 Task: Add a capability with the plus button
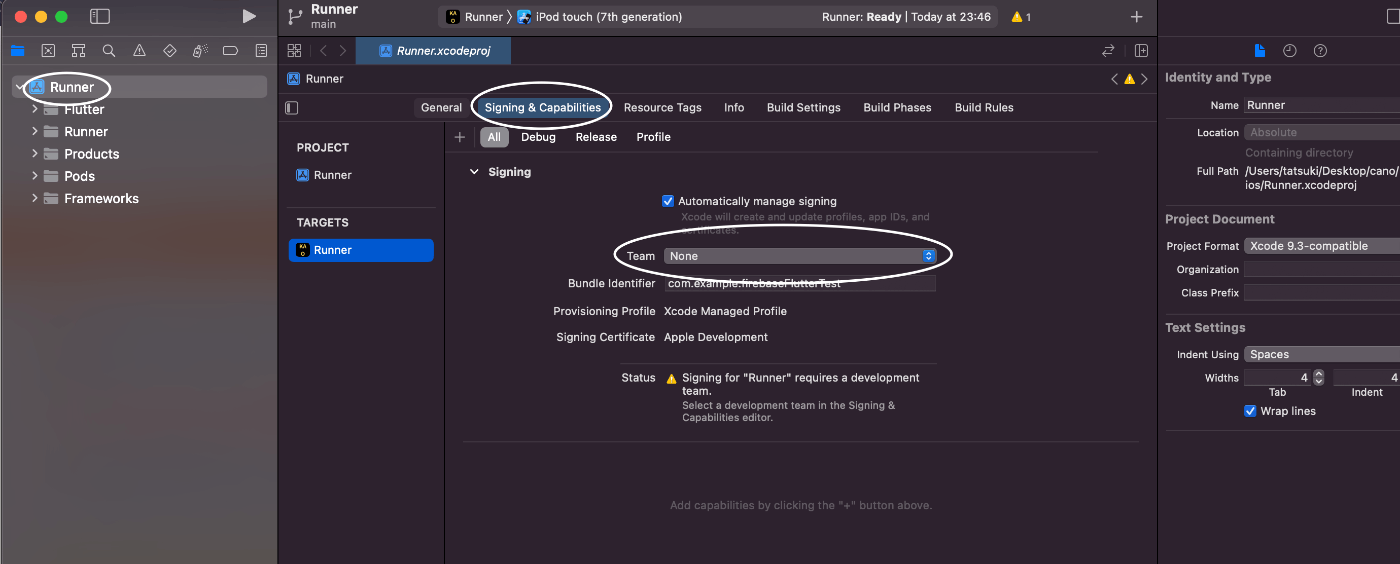tap(460, 137)
